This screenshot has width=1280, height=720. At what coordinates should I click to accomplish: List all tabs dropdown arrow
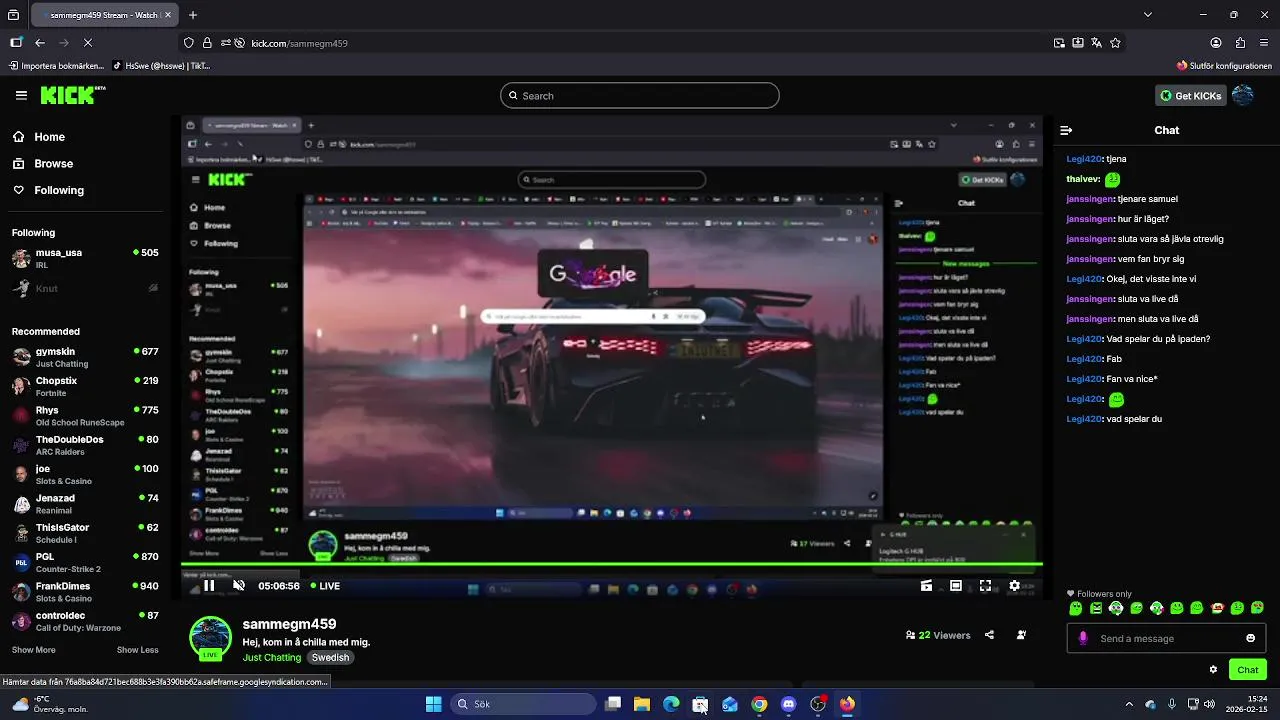(1148, 15)
